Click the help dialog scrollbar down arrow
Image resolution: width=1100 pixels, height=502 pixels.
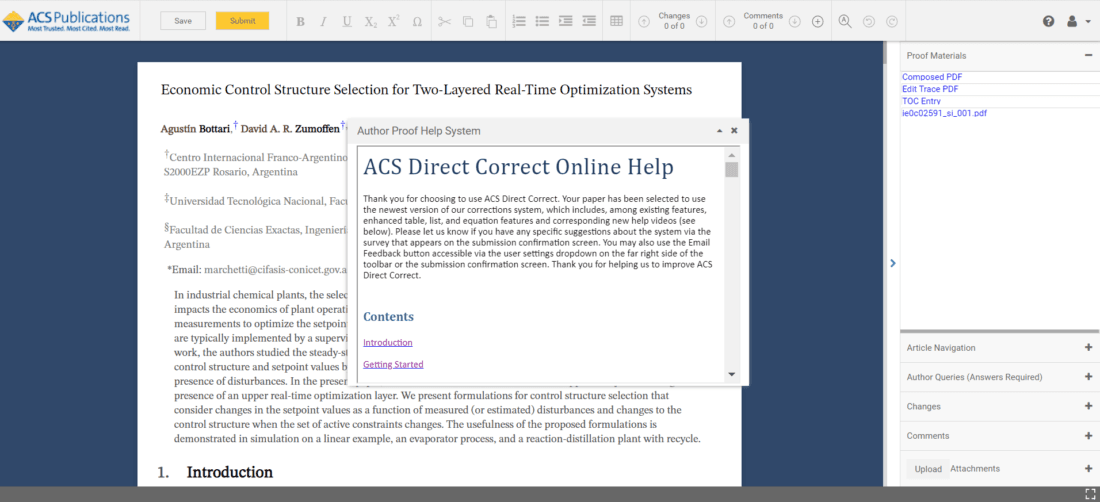pyautogui.click(x=731, y=374)
